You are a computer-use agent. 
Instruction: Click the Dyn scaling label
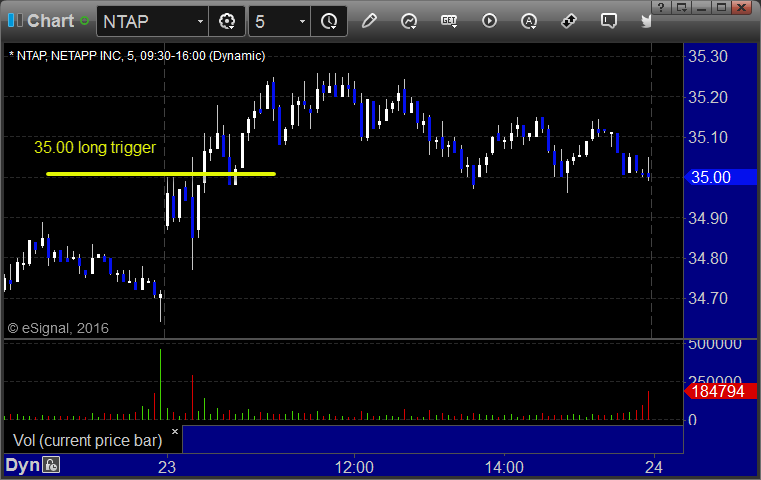[22, 465]
